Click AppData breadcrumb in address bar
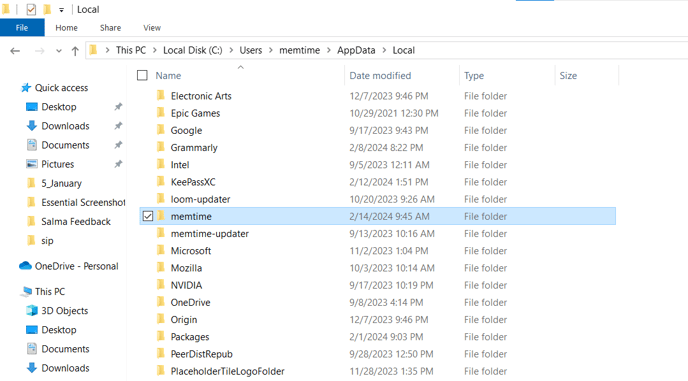Screen dimensions: 688x381 pos(356,50)
